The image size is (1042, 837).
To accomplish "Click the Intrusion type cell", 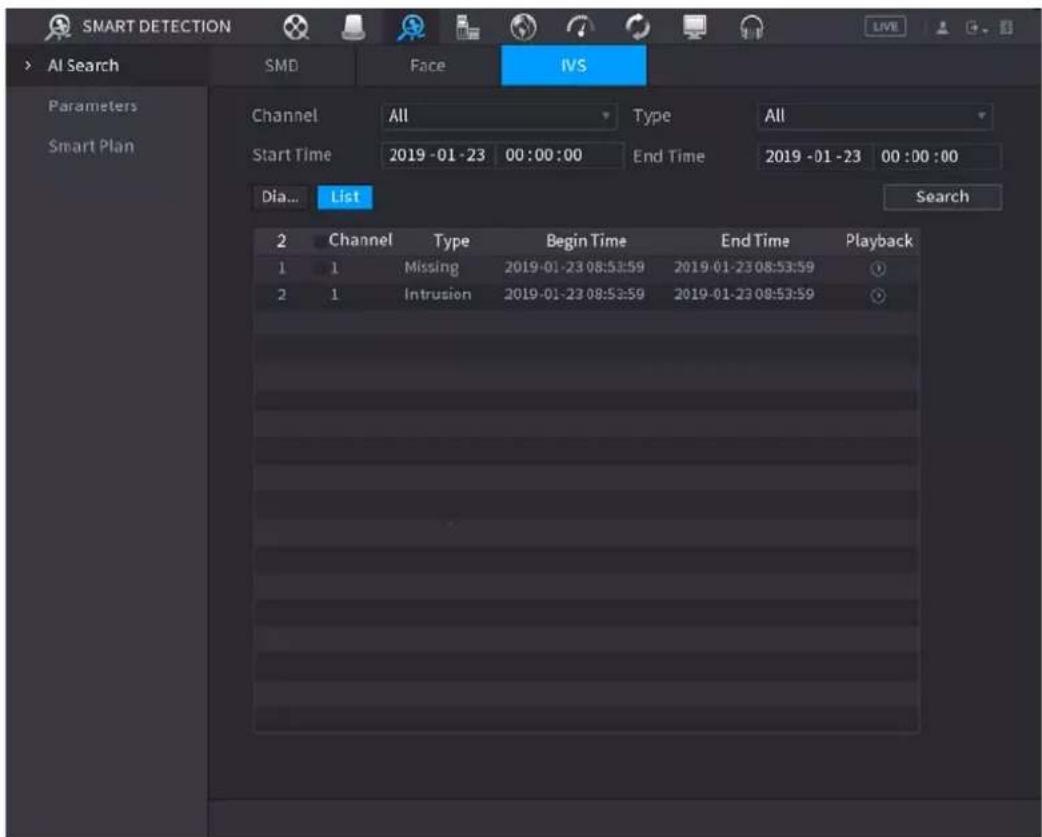I will [437, 294].
